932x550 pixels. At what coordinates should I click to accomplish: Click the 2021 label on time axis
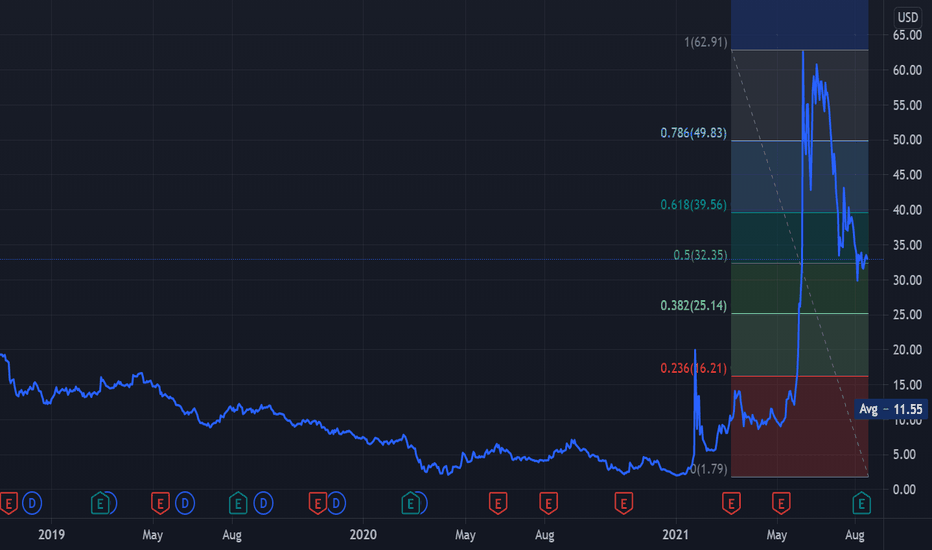(x=676, y=535)
